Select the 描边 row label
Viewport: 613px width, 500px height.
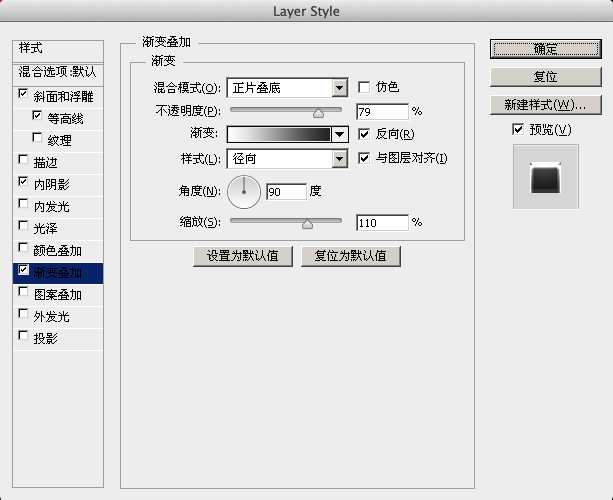pyautogui.click(x=45, y=162)
